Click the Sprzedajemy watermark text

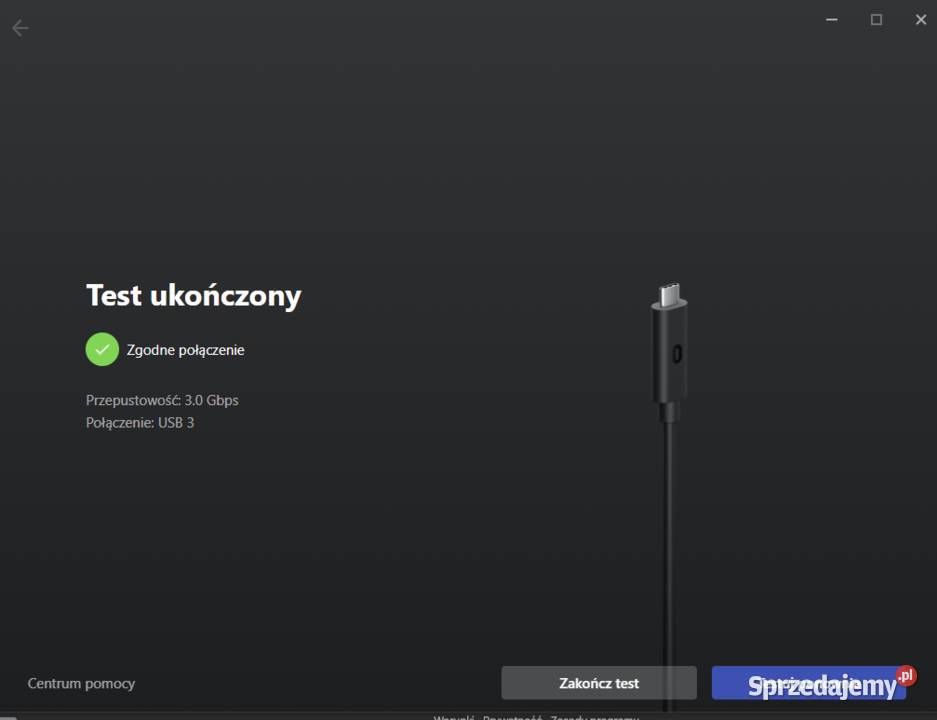pyautogui.click(x=820, y=686)
